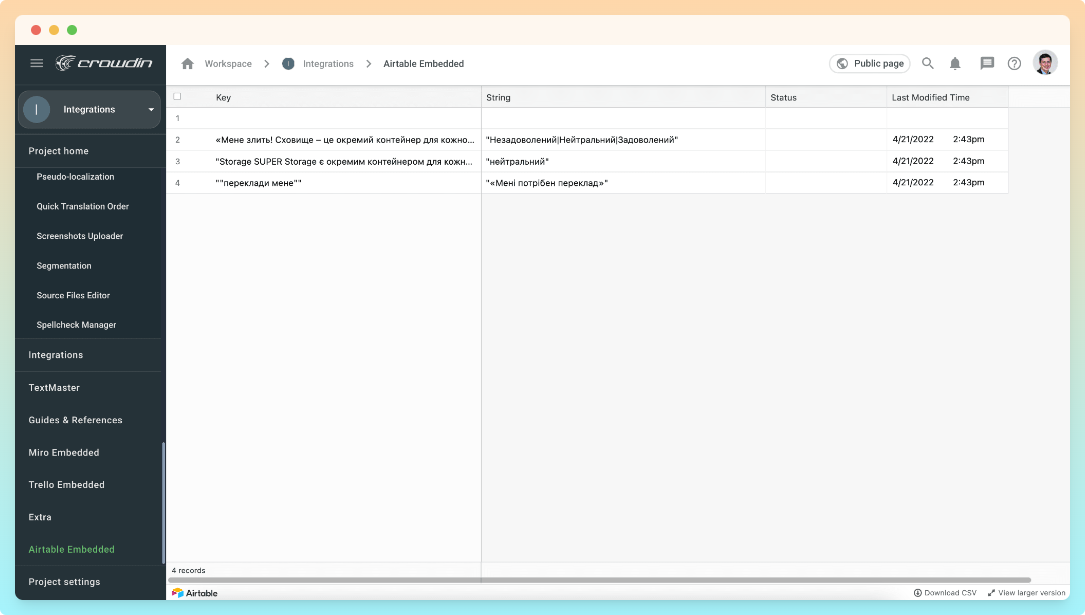Go to home via house icon
This screenshot has height=615, width=1085.
tap(188, 64)
